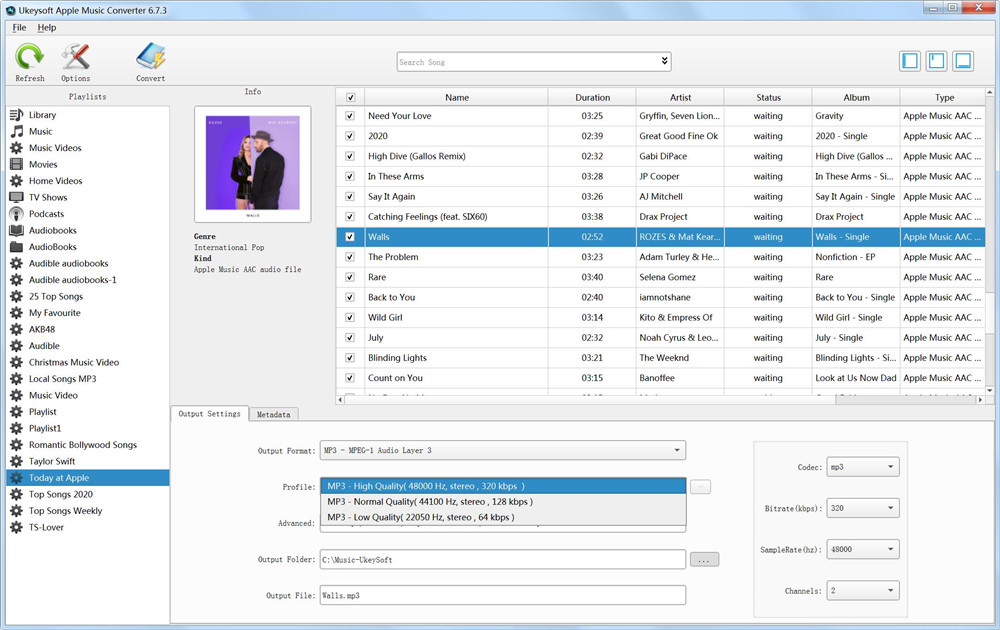The width and height of the screenshot is (1000, 630).
Task: Sort by Status column header
Action: pyautogui.click(x=768, y=98)
